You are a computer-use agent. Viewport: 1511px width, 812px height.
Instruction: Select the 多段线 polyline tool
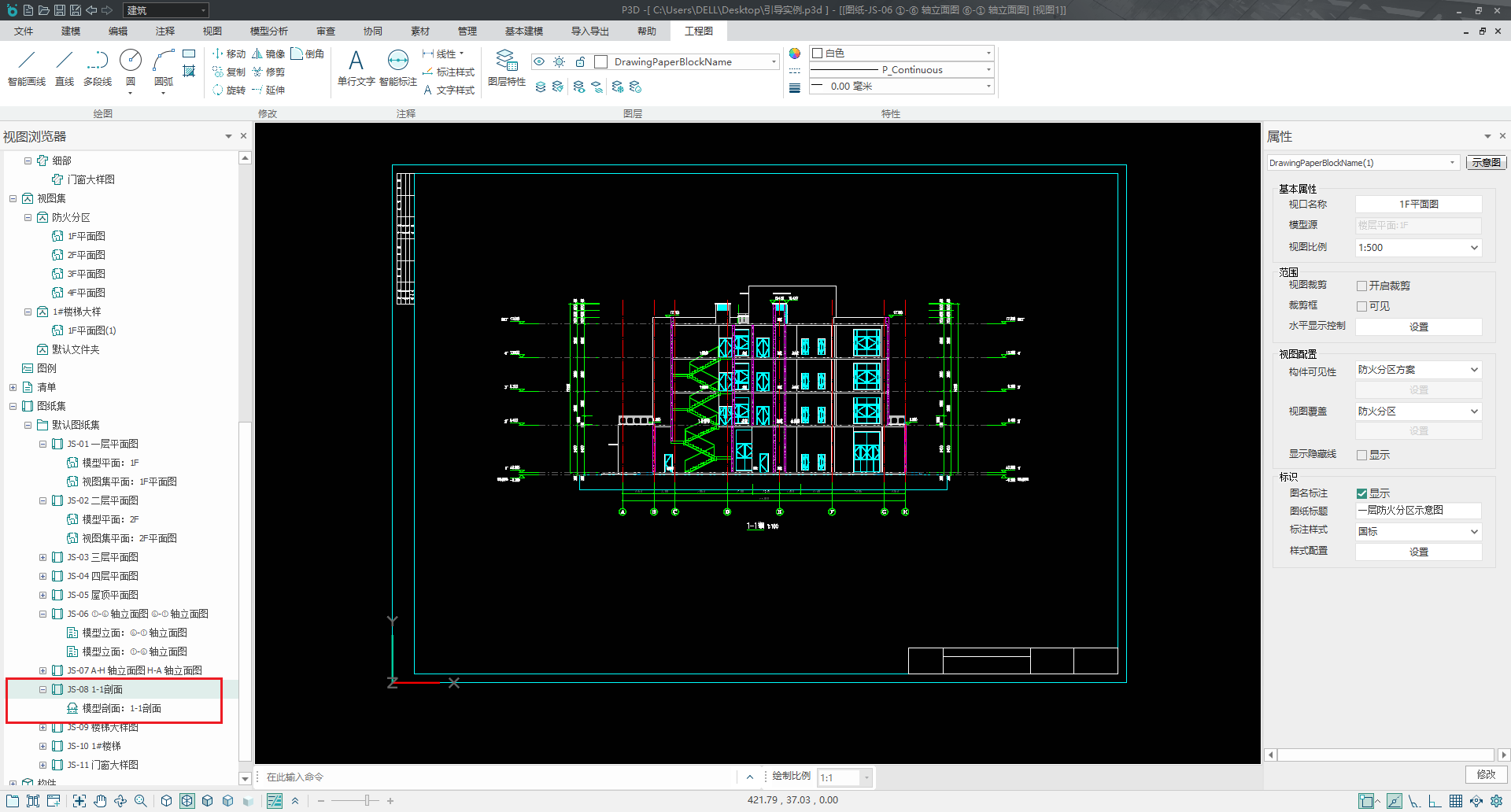point(98,68)
